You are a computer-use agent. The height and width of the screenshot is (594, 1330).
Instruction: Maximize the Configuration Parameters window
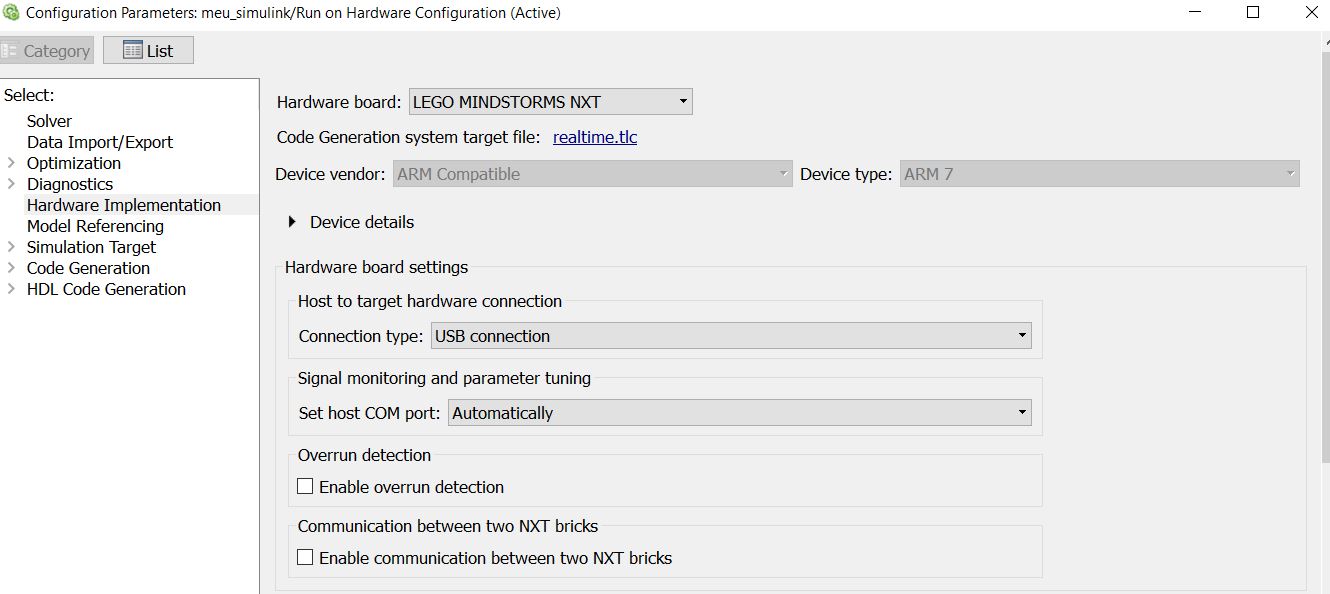(x=1253, y=13)
